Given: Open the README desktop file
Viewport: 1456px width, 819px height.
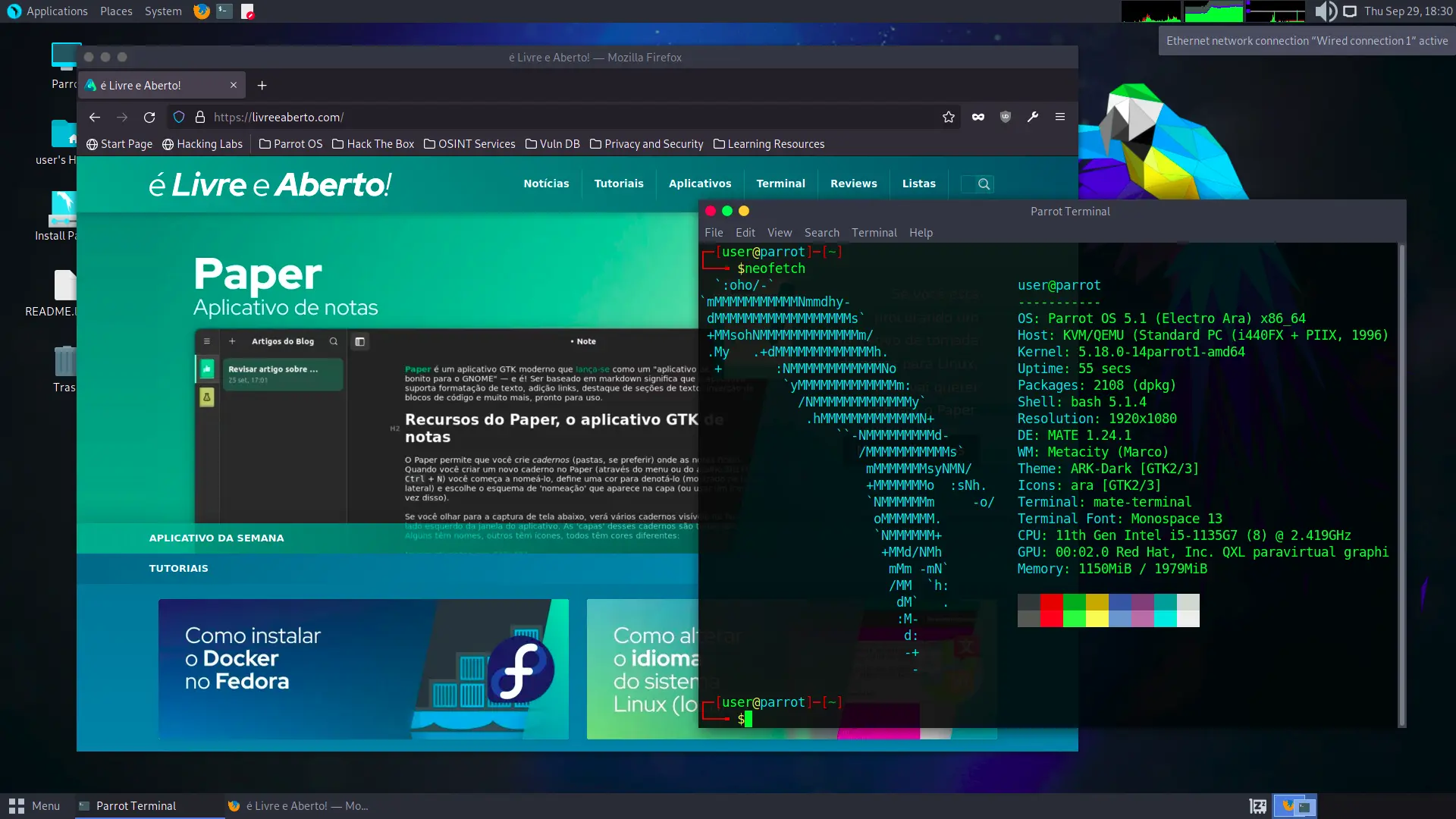Looking at the screenshot, I should (x=64, y=293).
